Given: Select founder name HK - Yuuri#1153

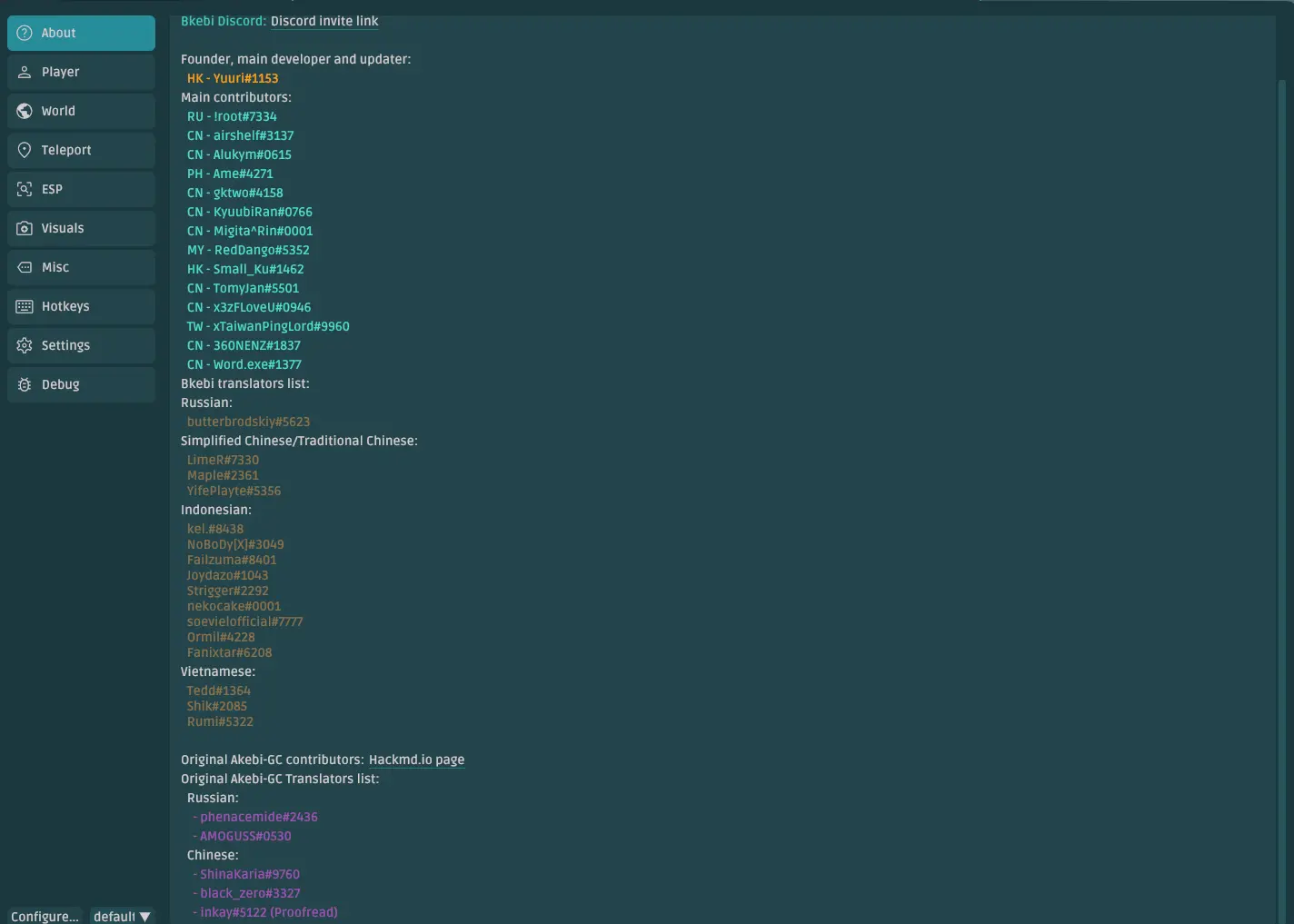Looking at the screenshot, I should pos(233,78).
